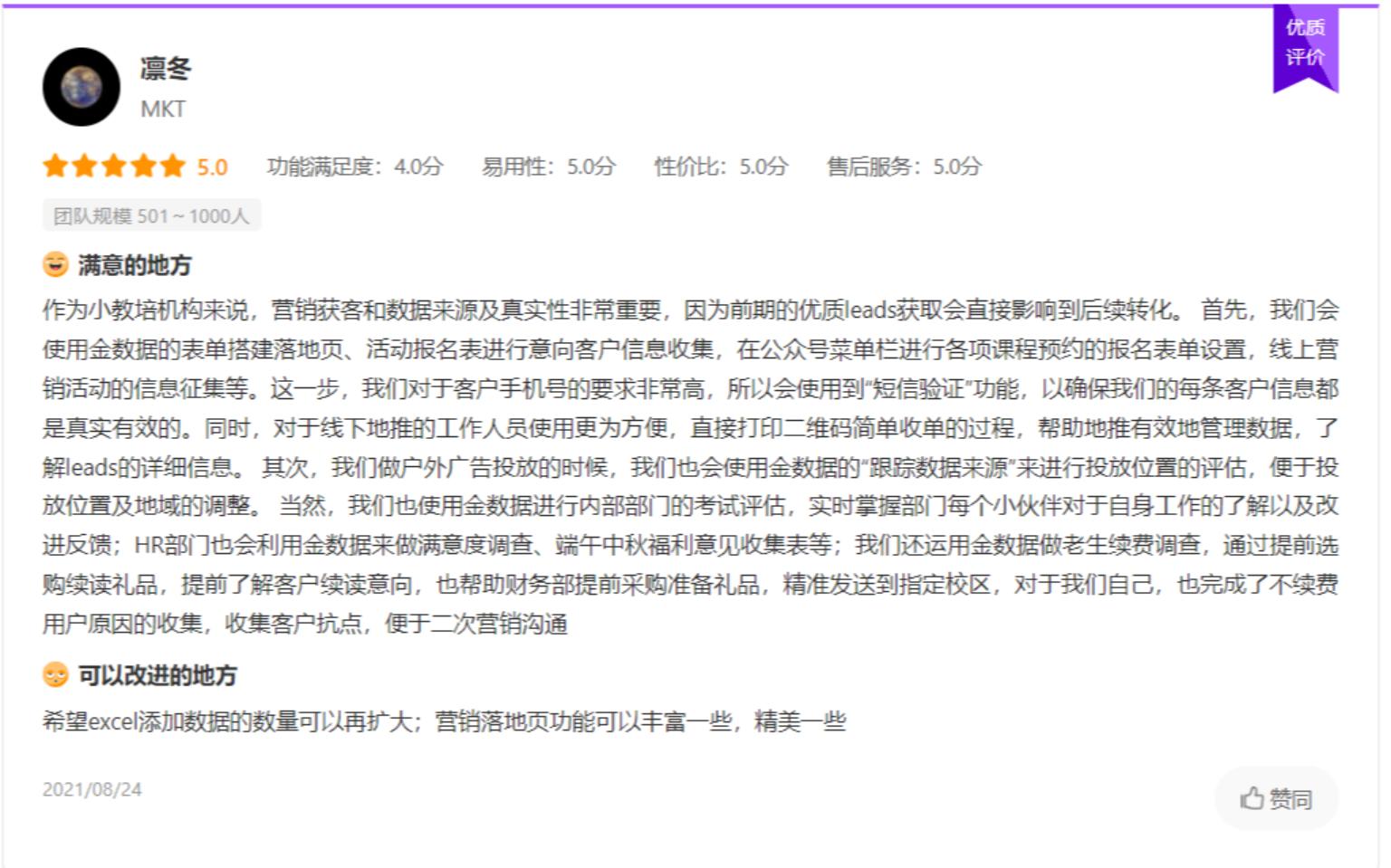Image resolution: width=1391 pixels, height=868 pixels.
Task: Click the middle star in the star rating
Action: pos(115,167)
